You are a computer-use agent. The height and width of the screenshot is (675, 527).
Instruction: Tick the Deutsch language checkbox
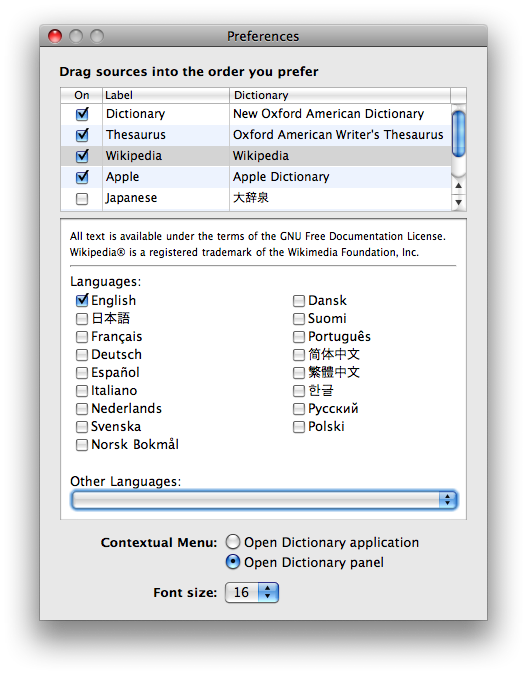click(x=82, y=355)
